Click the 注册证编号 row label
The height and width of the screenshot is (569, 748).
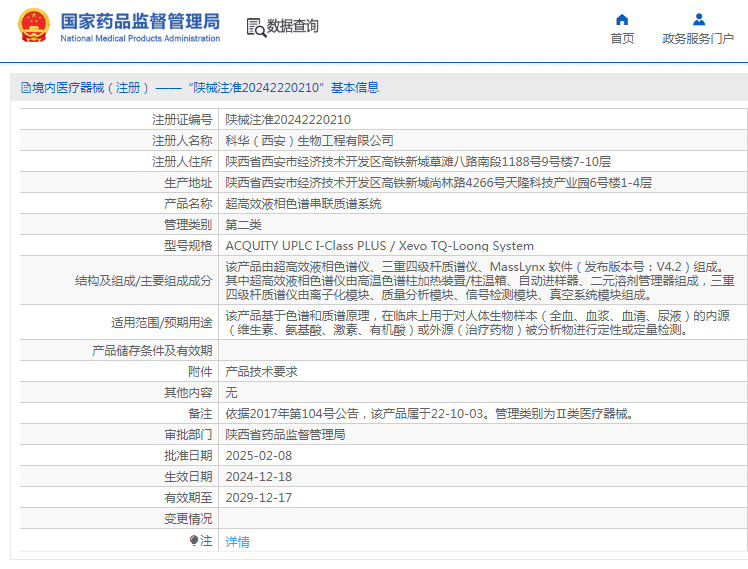[182, 120]
